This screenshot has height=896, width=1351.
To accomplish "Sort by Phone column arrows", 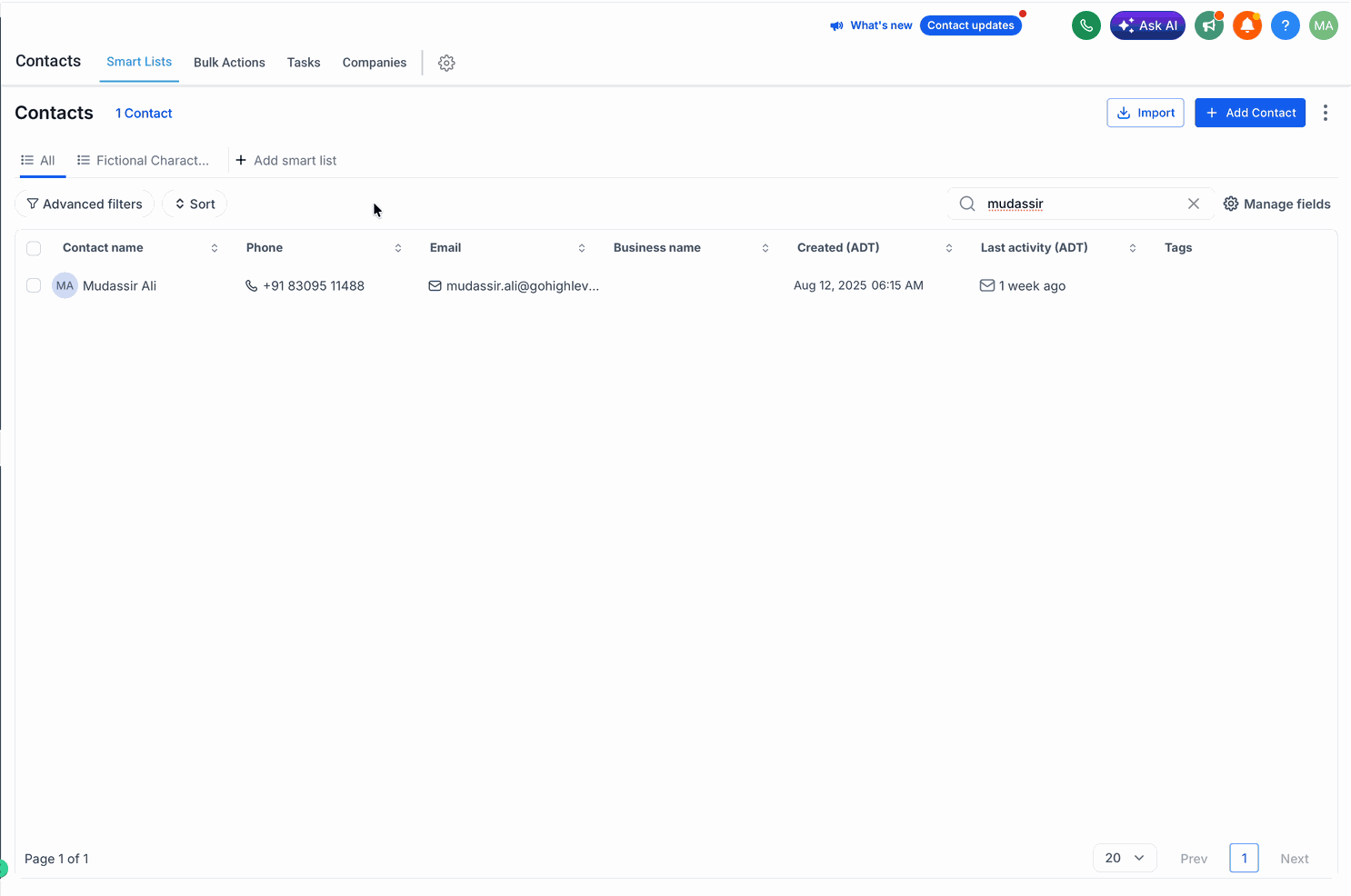I will (x=398, y=248).
